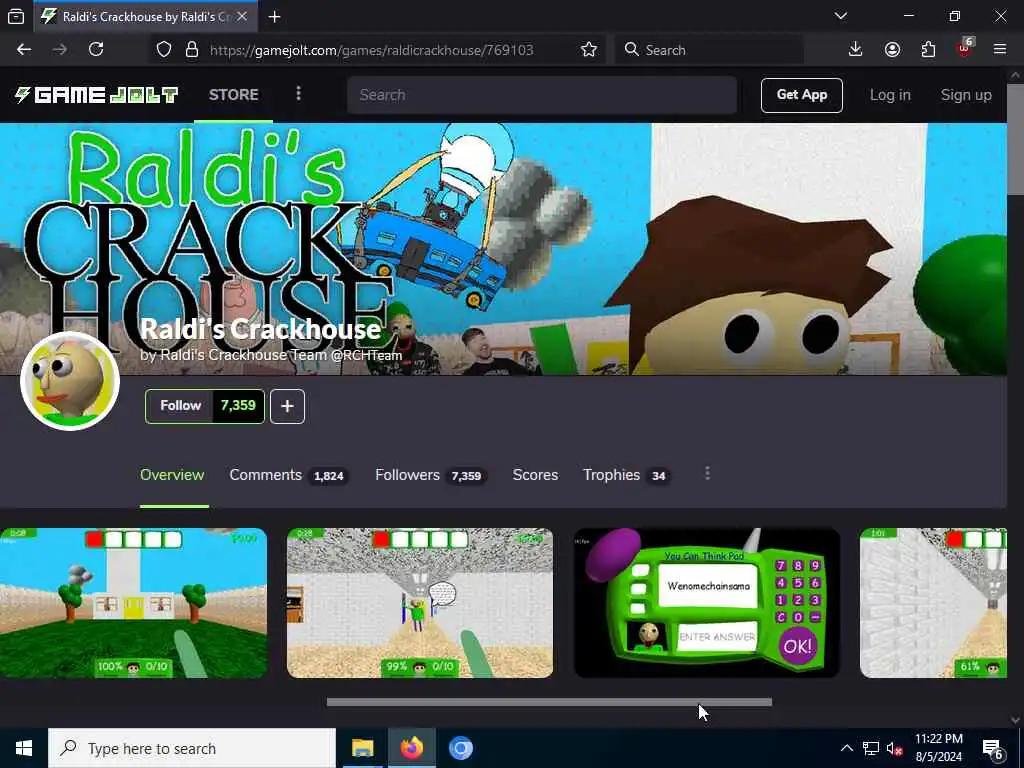Open the STORE section

point(233,95)
